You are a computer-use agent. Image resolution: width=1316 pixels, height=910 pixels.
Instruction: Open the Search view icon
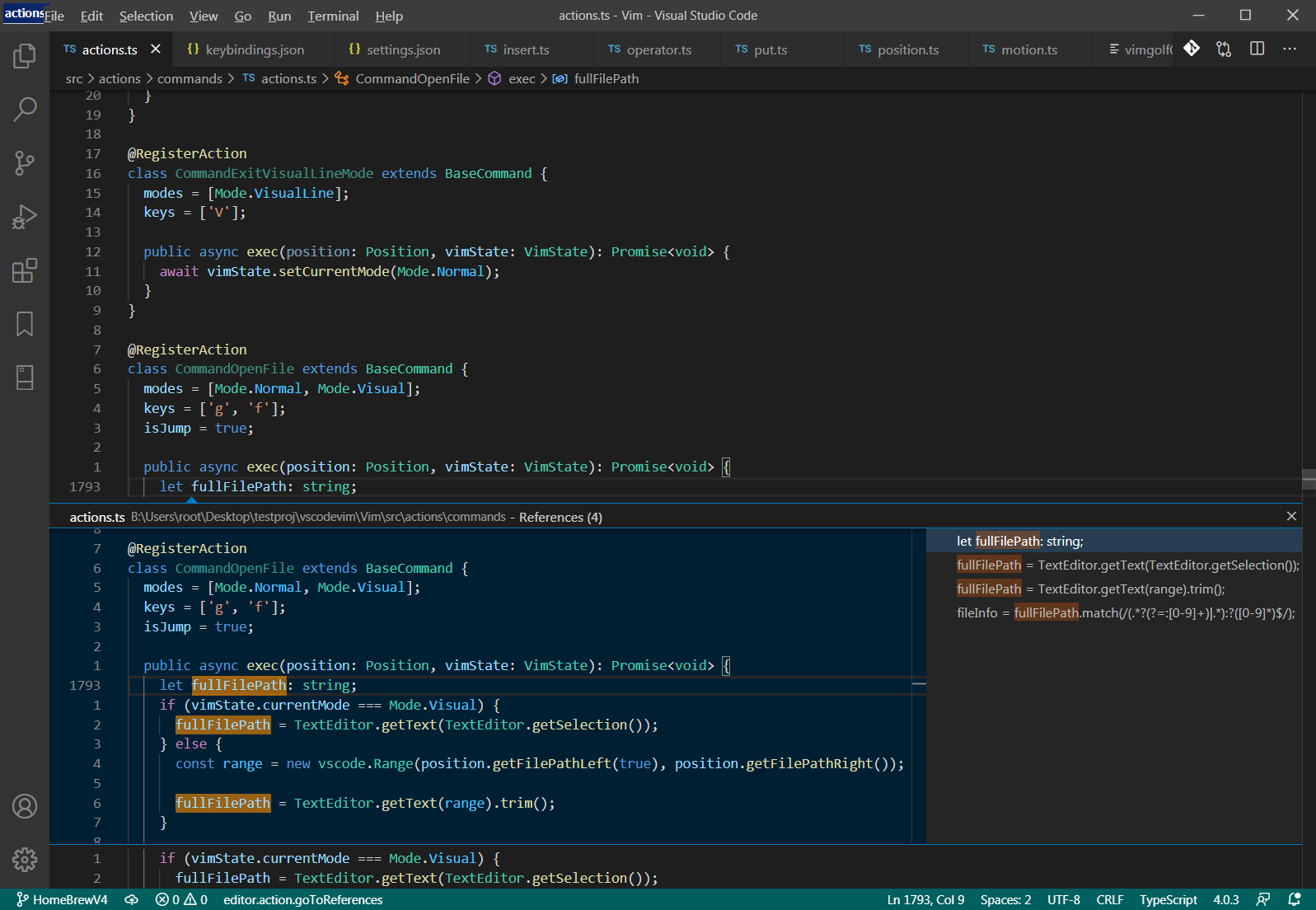click(x=25, y=109)
